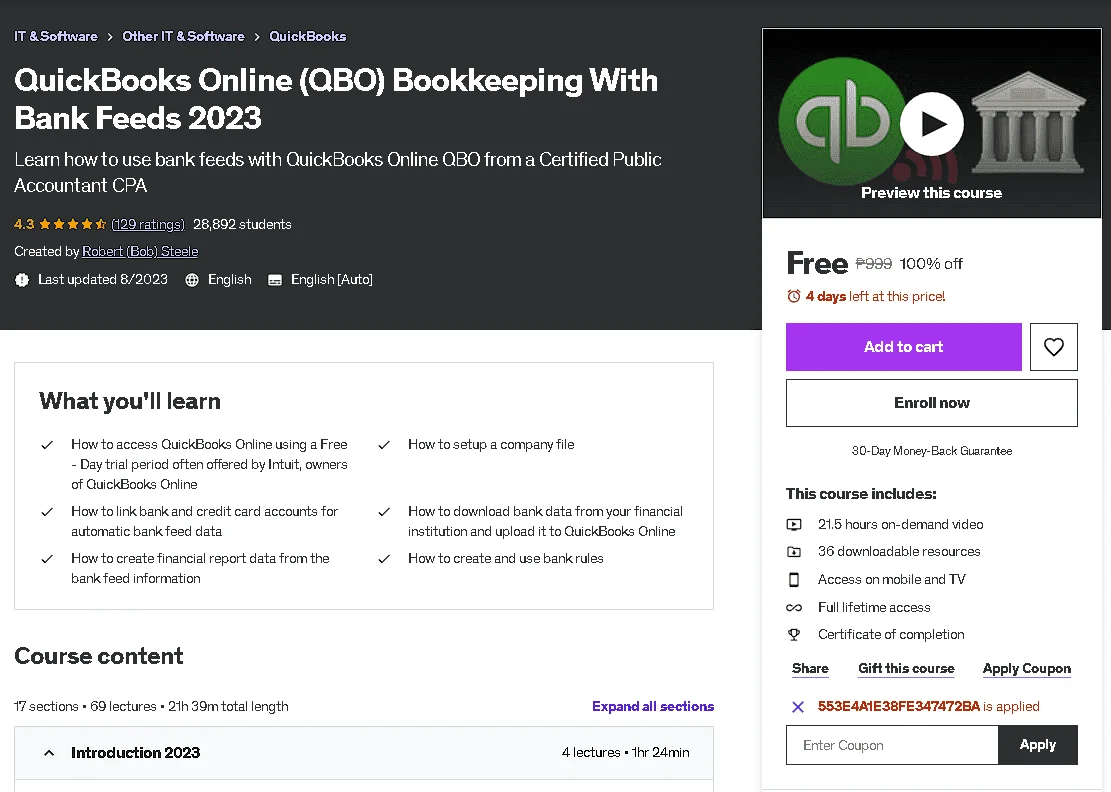Screen dimensions: 1111x792
Task: Open Other IT & Software breadcrumb
Action: click(x=184, y=36)
